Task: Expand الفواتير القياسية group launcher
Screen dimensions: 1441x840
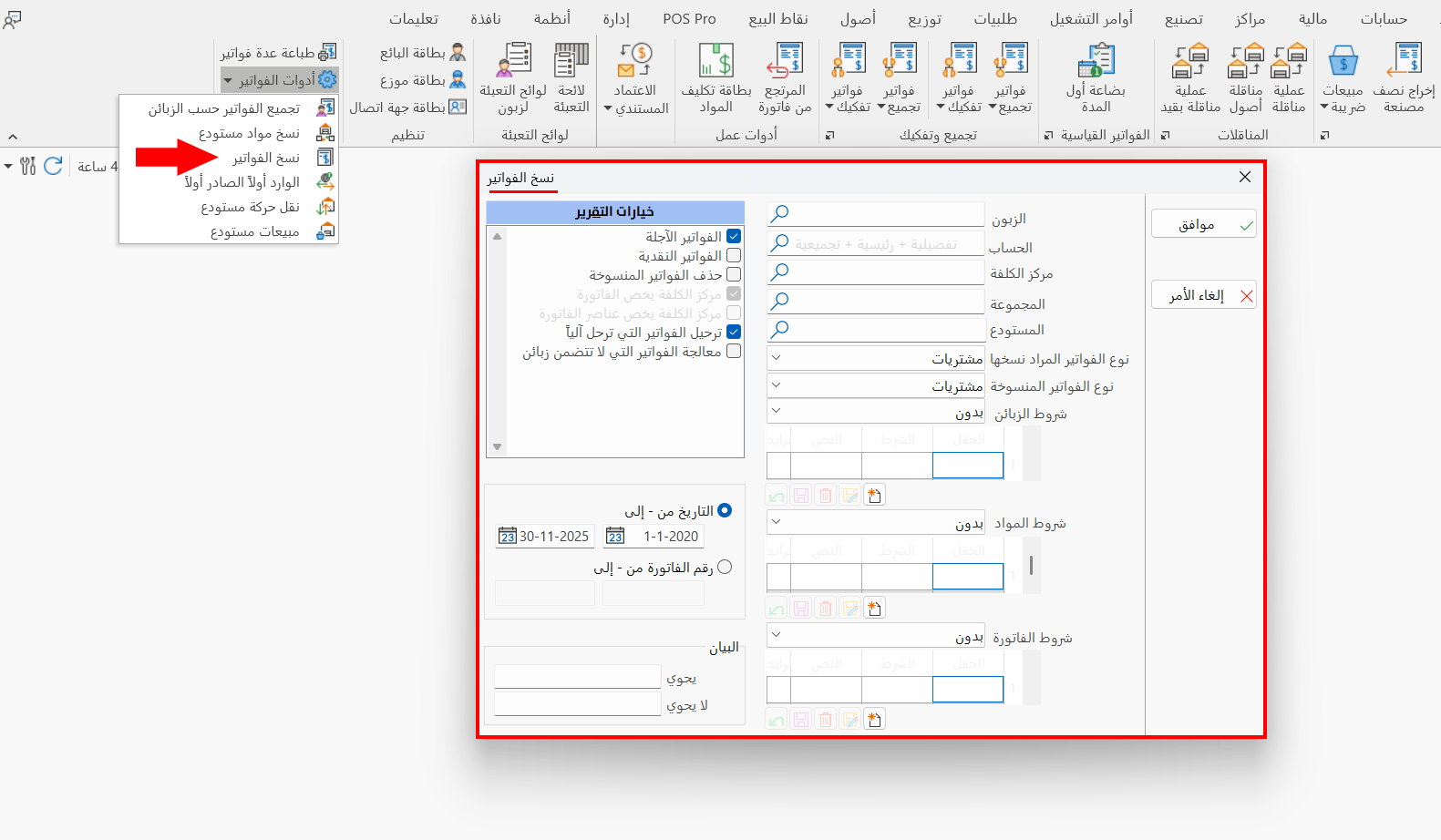Action: [x=1048, y=136]
